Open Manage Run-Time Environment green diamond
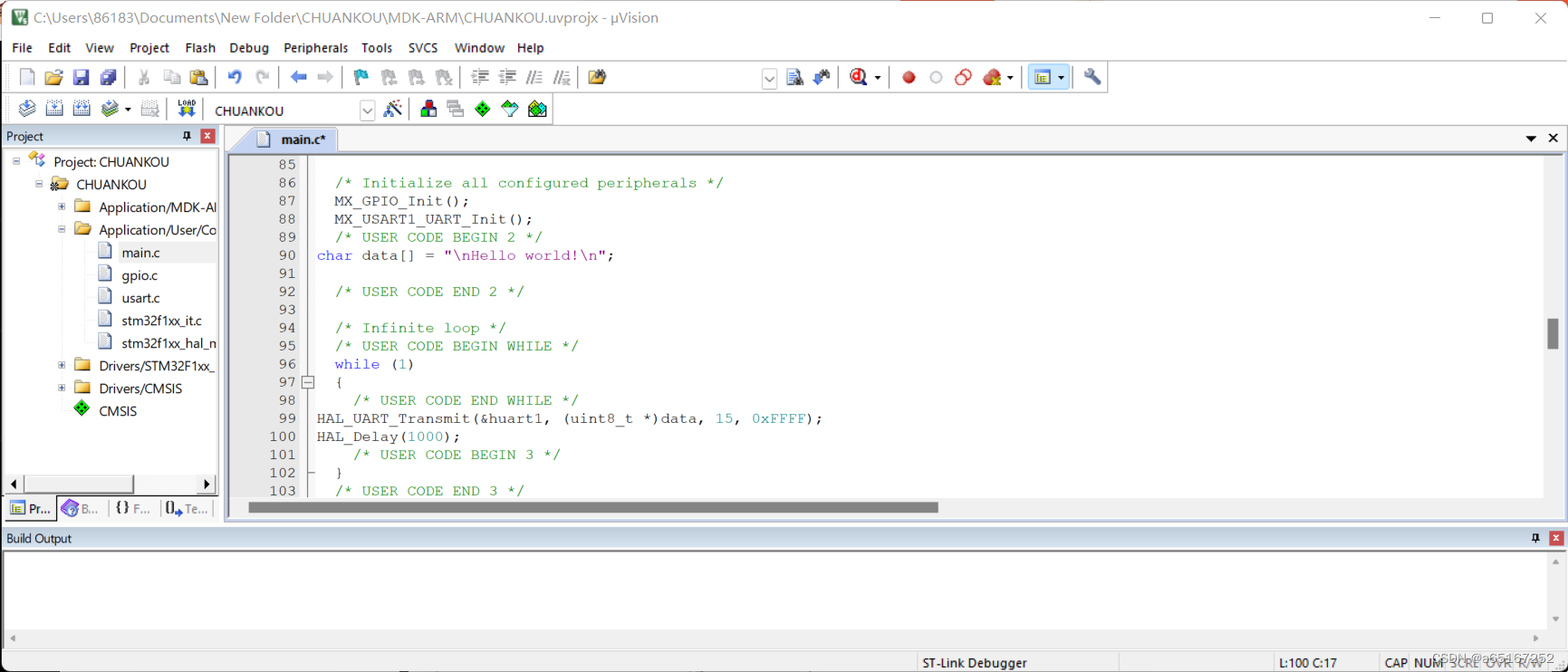 [x=483, y=110]
